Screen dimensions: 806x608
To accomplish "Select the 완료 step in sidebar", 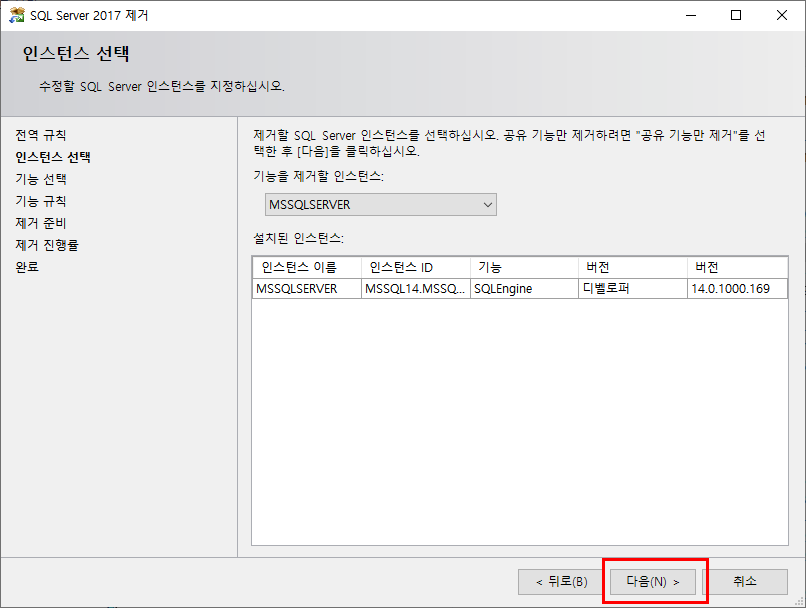I will (27, 267).
